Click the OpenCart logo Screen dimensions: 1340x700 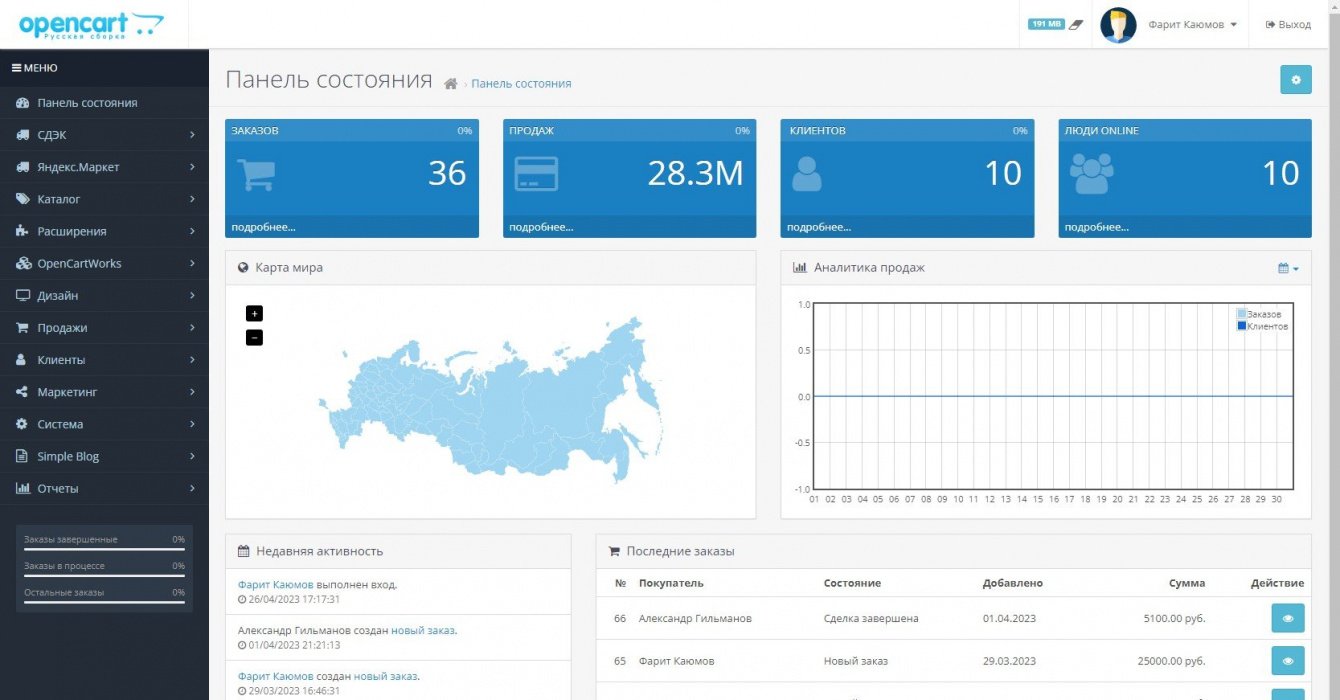(x=90, y=24)
